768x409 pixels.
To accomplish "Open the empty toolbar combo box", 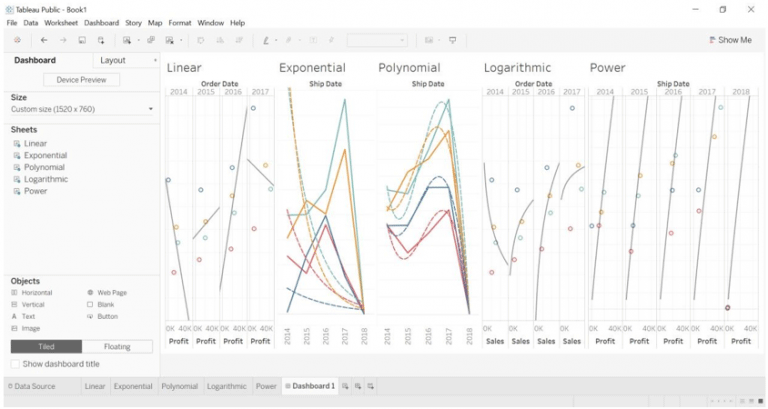I will click(x=377, y=40).
